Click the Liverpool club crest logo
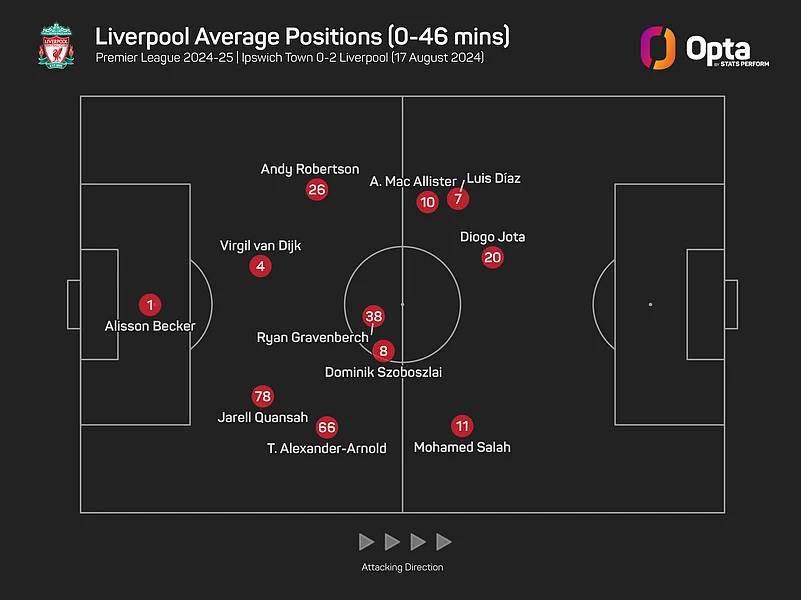The image size is (801, 600). tap(55, 48)
